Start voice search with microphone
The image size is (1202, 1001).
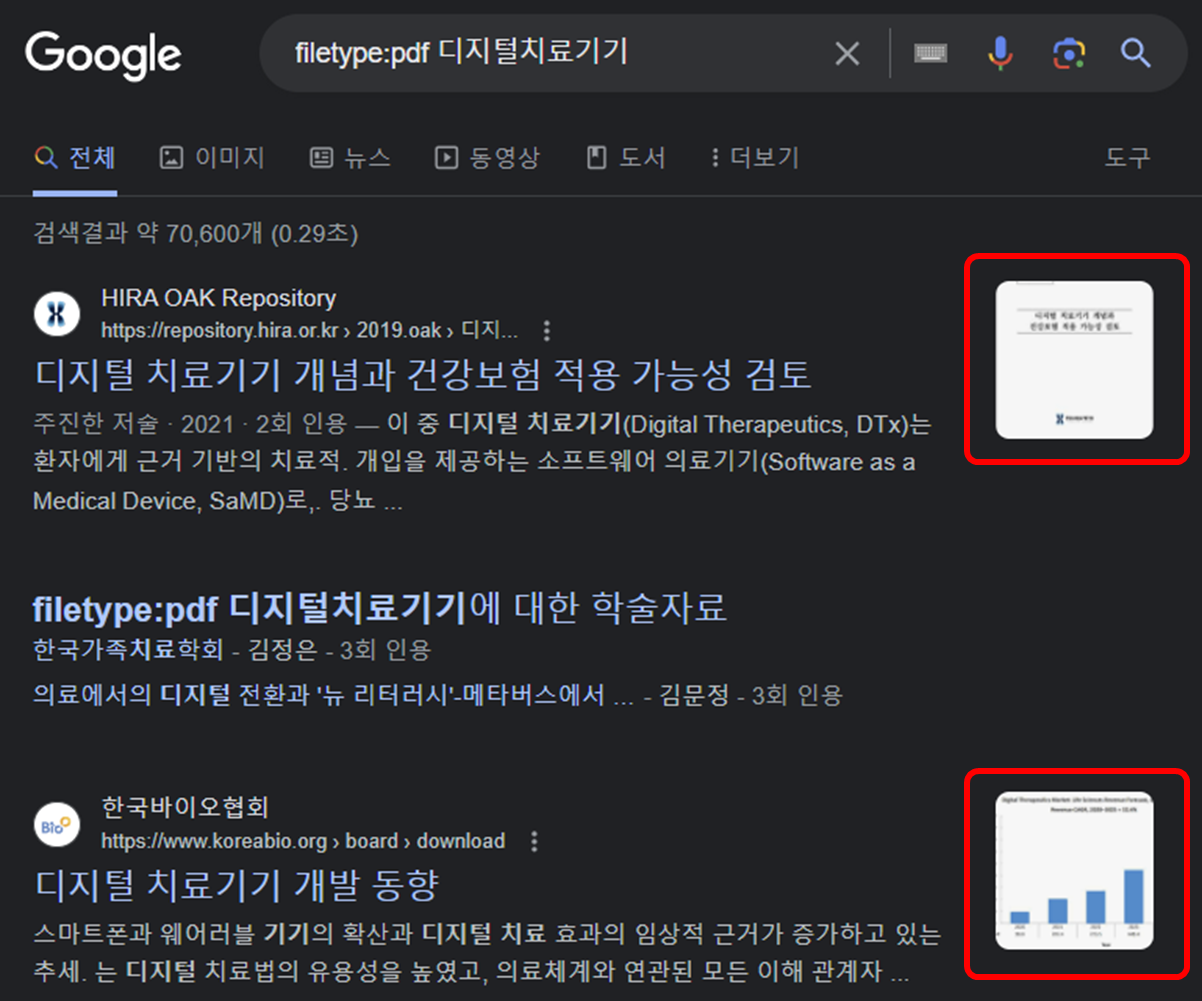point(1000,53)
